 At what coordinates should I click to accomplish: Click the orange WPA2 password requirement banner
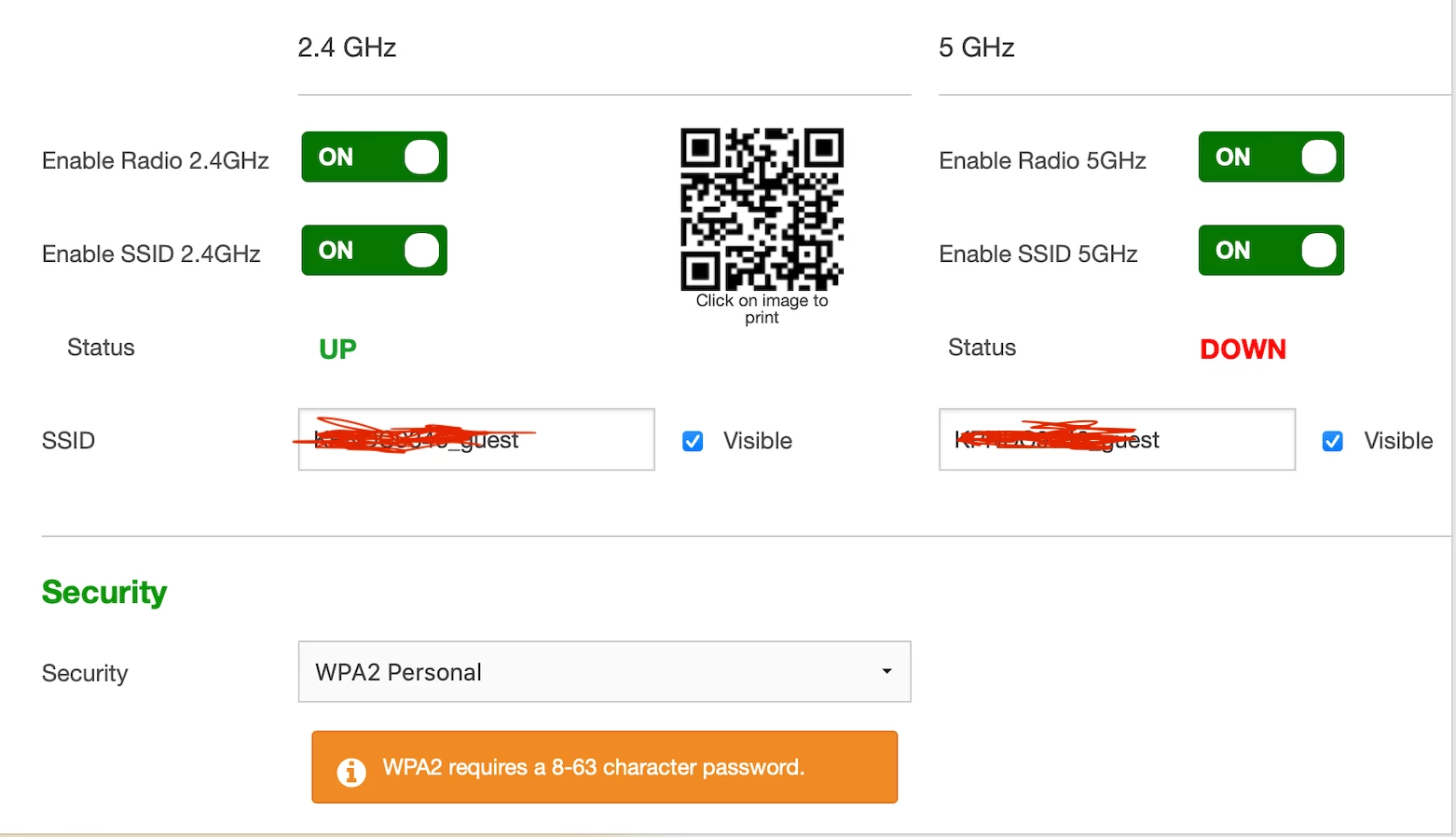tap(604, 767)
